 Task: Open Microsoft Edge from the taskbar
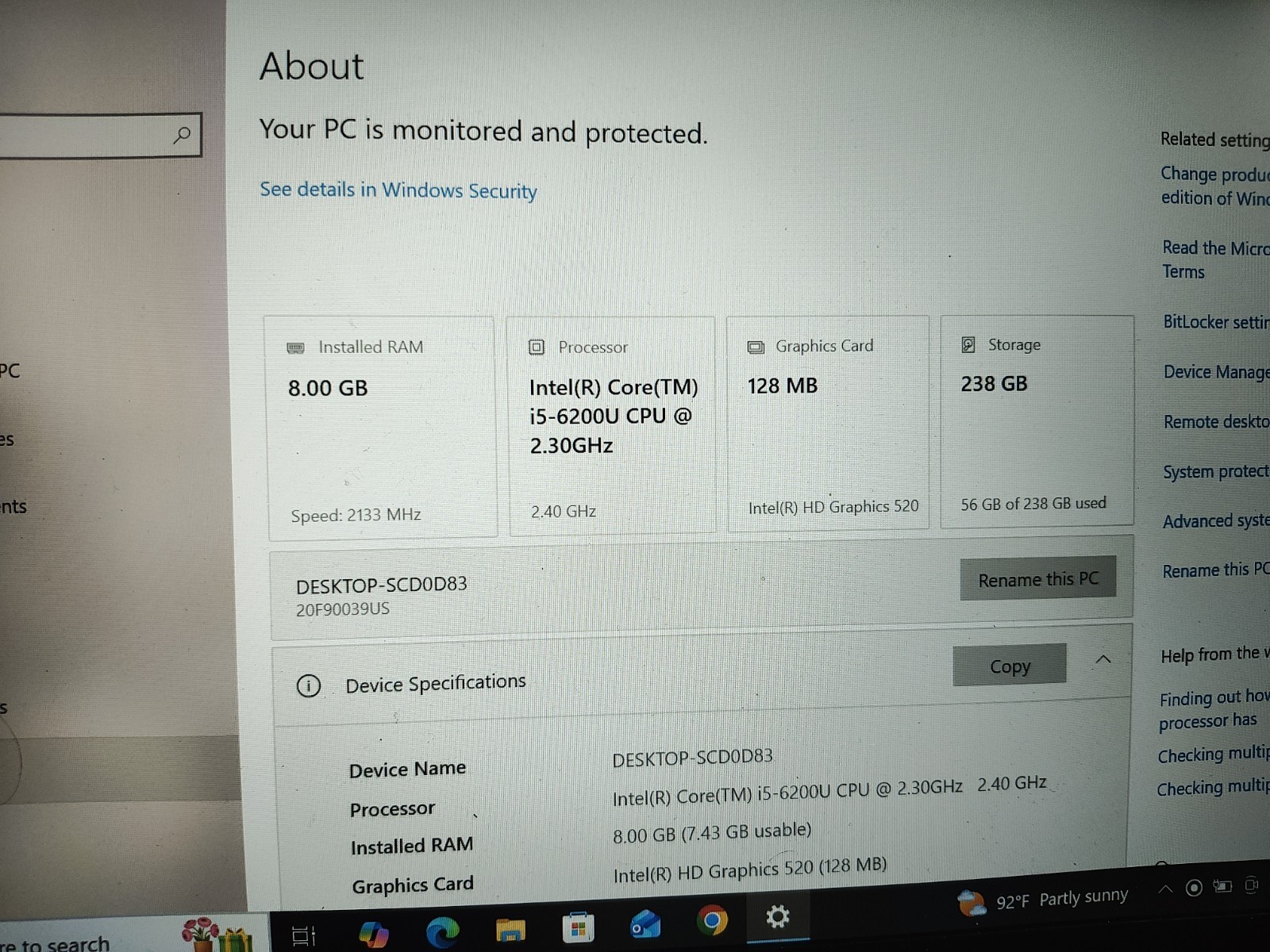pyautogui.click(x=442, y=932)
